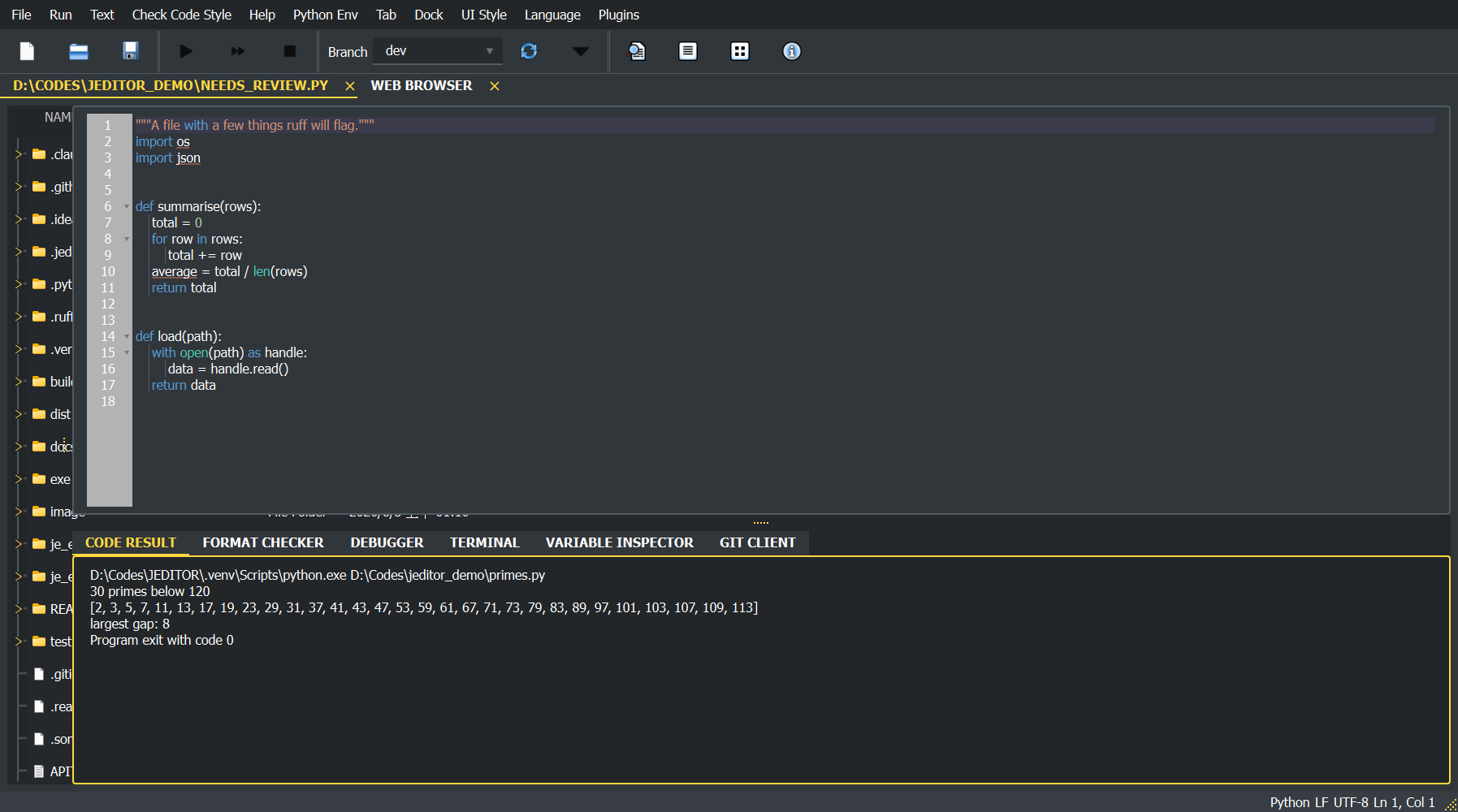
Task: Select the DEBUGGER tab
Action: click(387, 542)
